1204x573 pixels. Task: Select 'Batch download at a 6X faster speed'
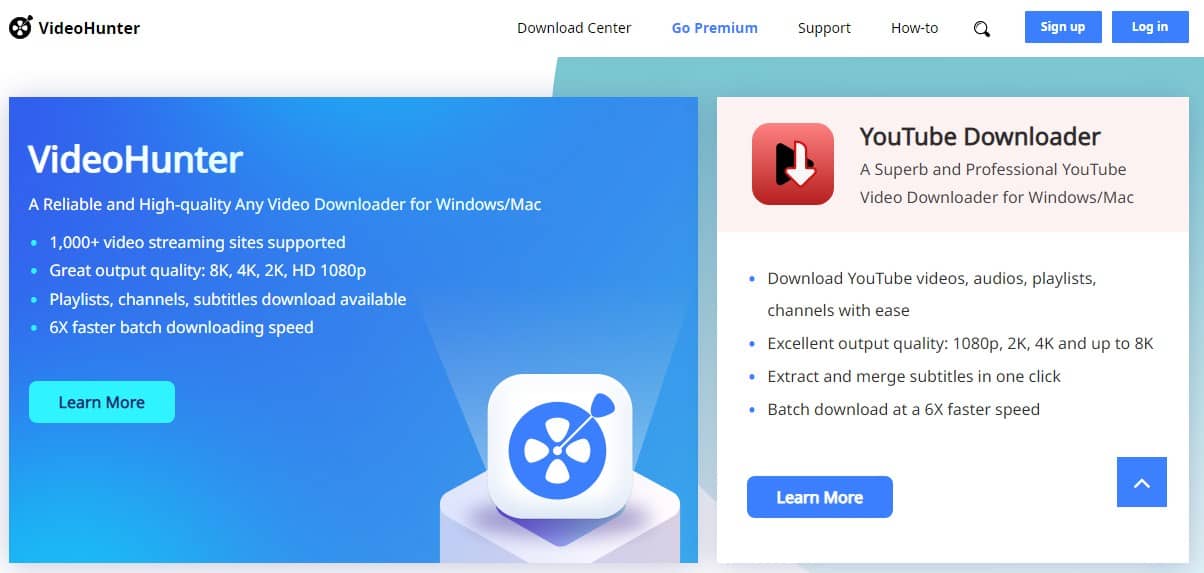tap(903, 409)
